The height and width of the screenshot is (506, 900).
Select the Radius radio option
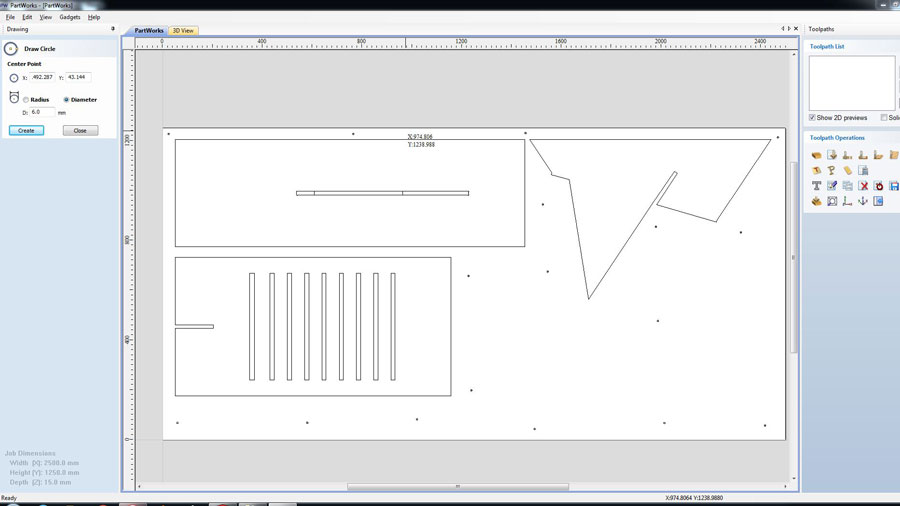click(x=26, y=100)
